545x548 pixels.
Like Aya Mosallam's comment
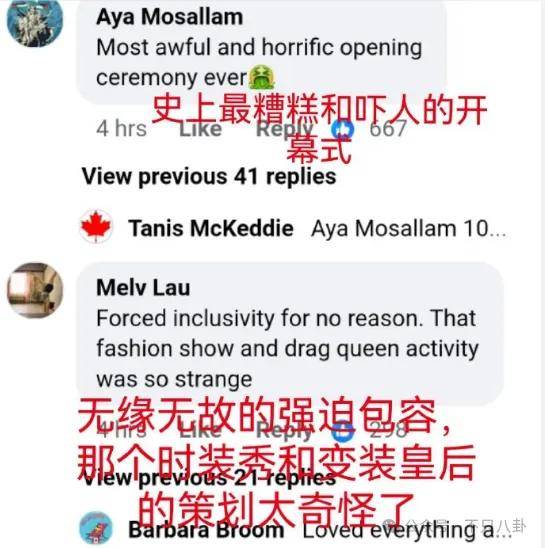coord(200,129)
